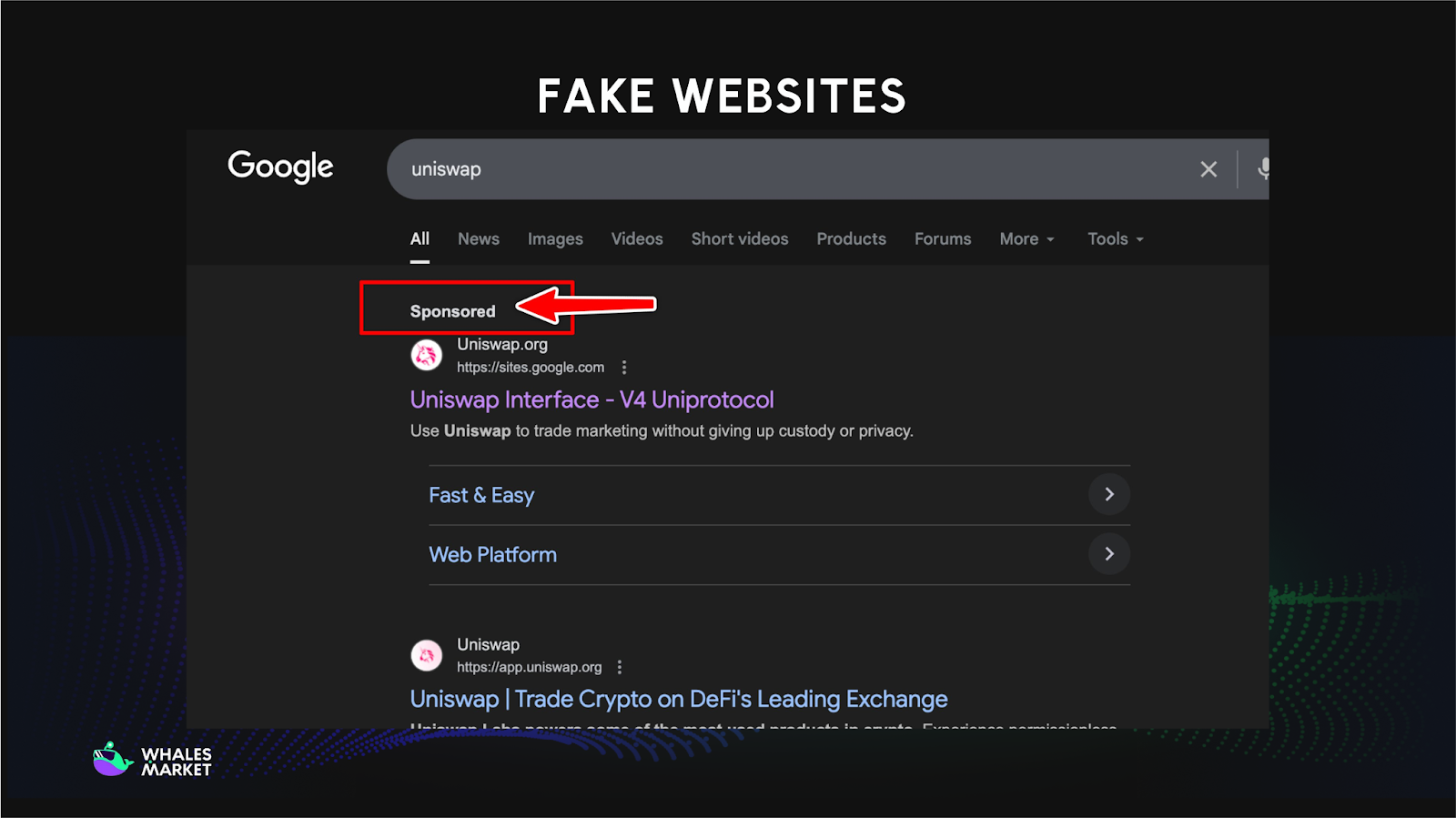The width and height of the screenshot is (1456, 818).
Task: Click the microphone icon in the search bar
Action: click(x=1265, y=168)
